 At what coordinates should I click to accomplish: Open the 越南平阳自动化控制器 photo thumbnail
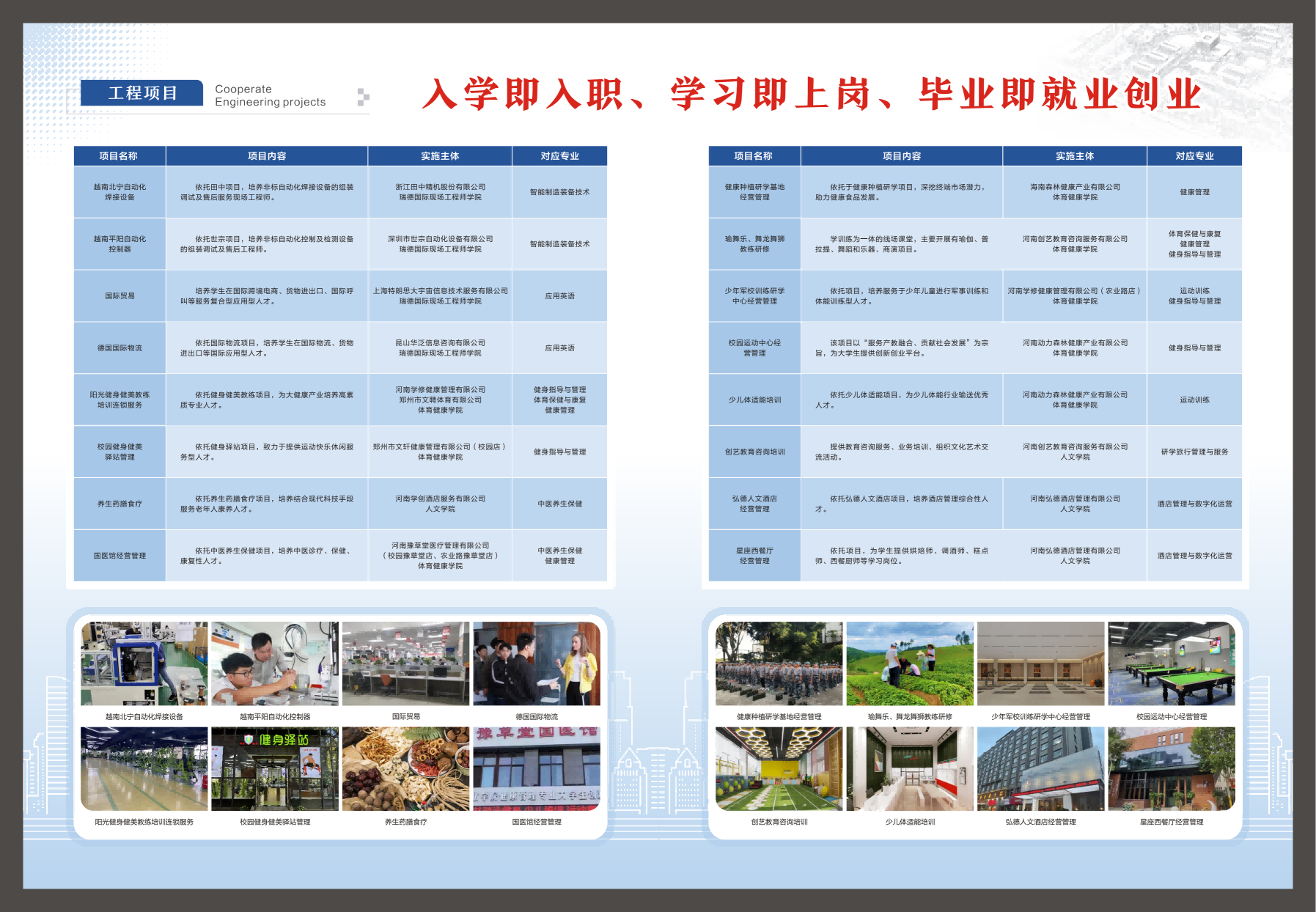pyautogui.click(x=275, y=663)
